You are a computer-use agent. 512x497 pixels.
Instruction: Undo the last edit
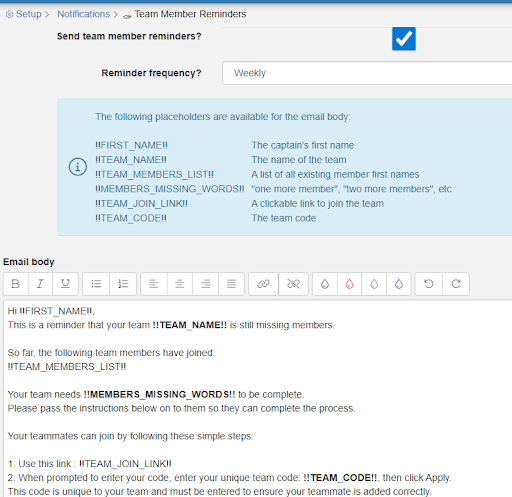pos(429,284)
